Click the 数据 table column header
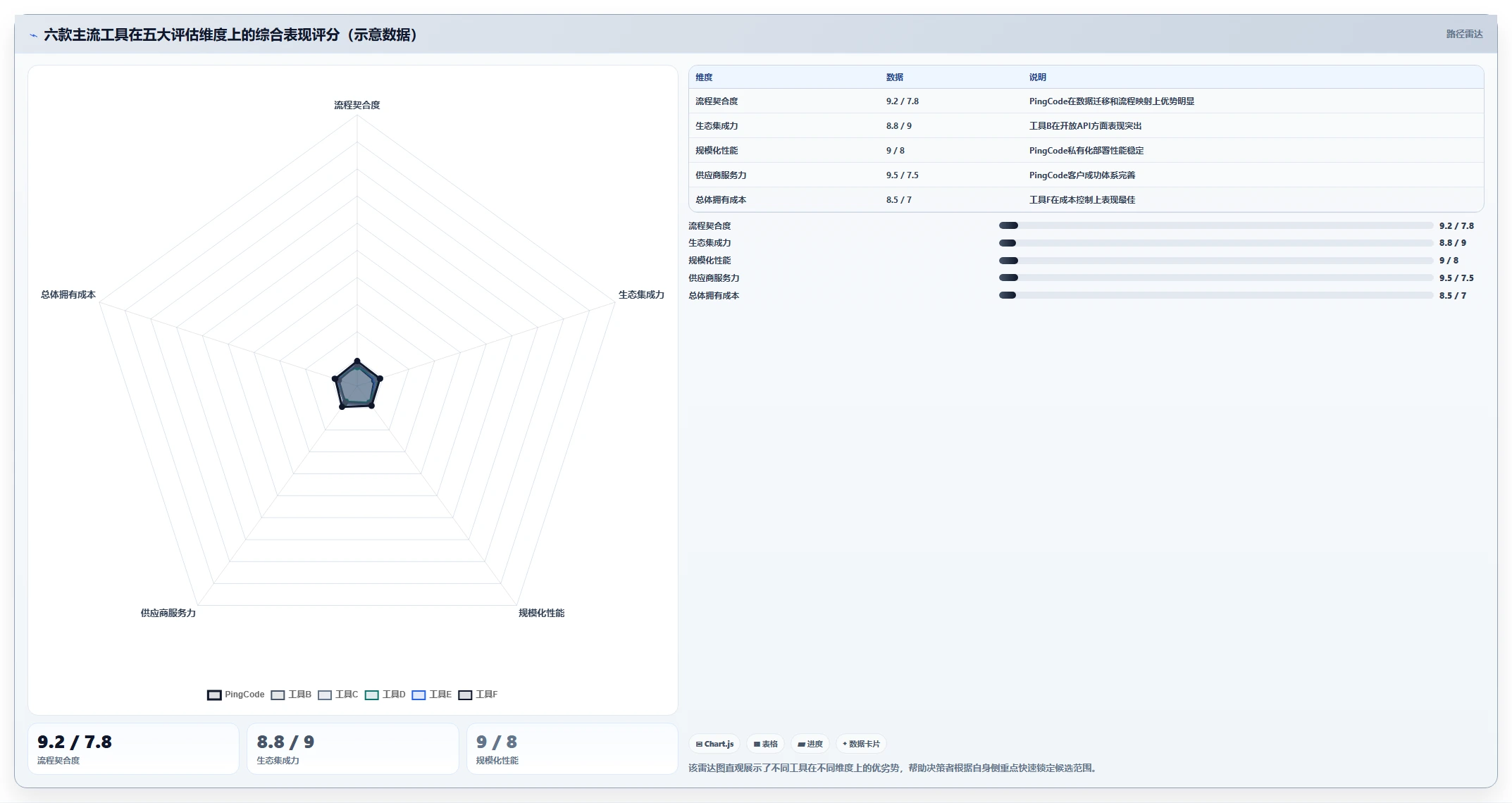Viewport: 1512px width, 803px height. click(x=895, y=77)
